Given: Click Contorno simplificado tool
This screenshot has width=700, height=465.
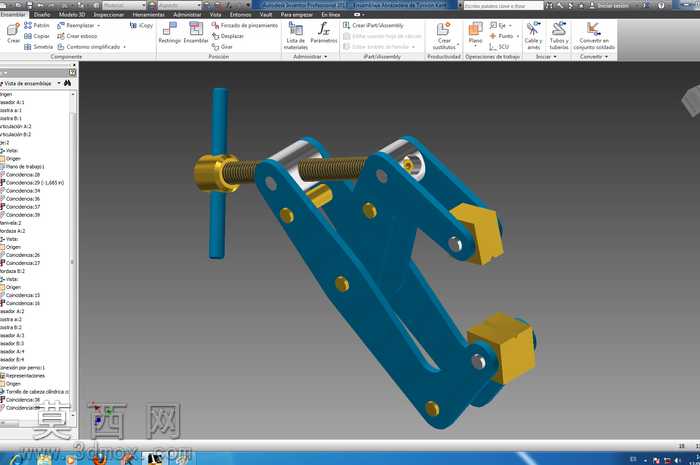Looking at the screenshot, I should [88, 47].
